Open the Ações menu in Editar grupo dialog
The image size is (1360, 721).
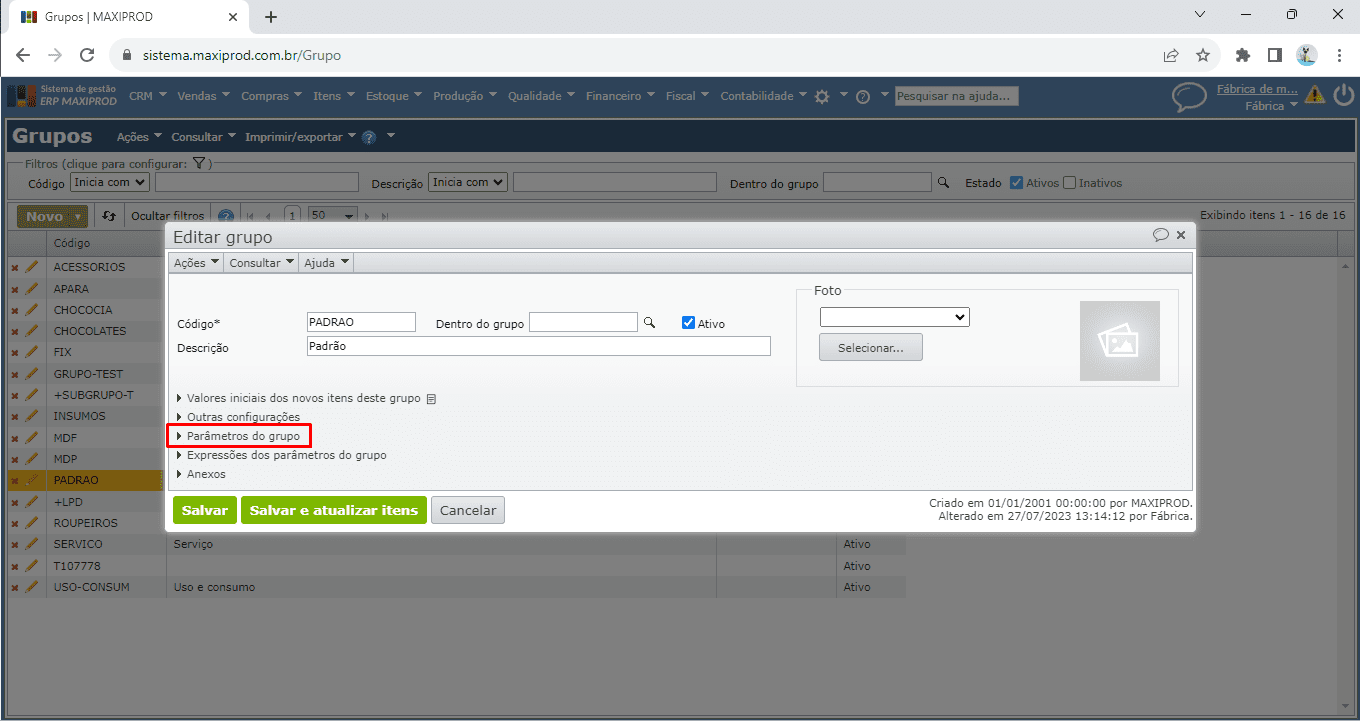coord(196,262)
